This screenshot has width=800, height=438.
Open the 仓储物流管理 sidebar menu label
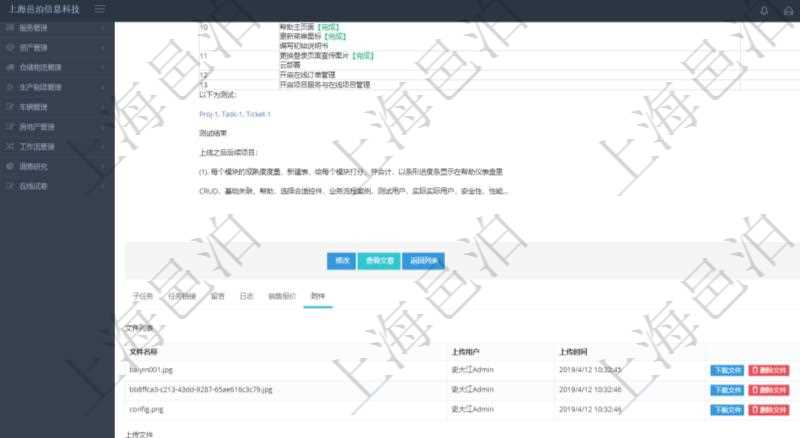40,67
